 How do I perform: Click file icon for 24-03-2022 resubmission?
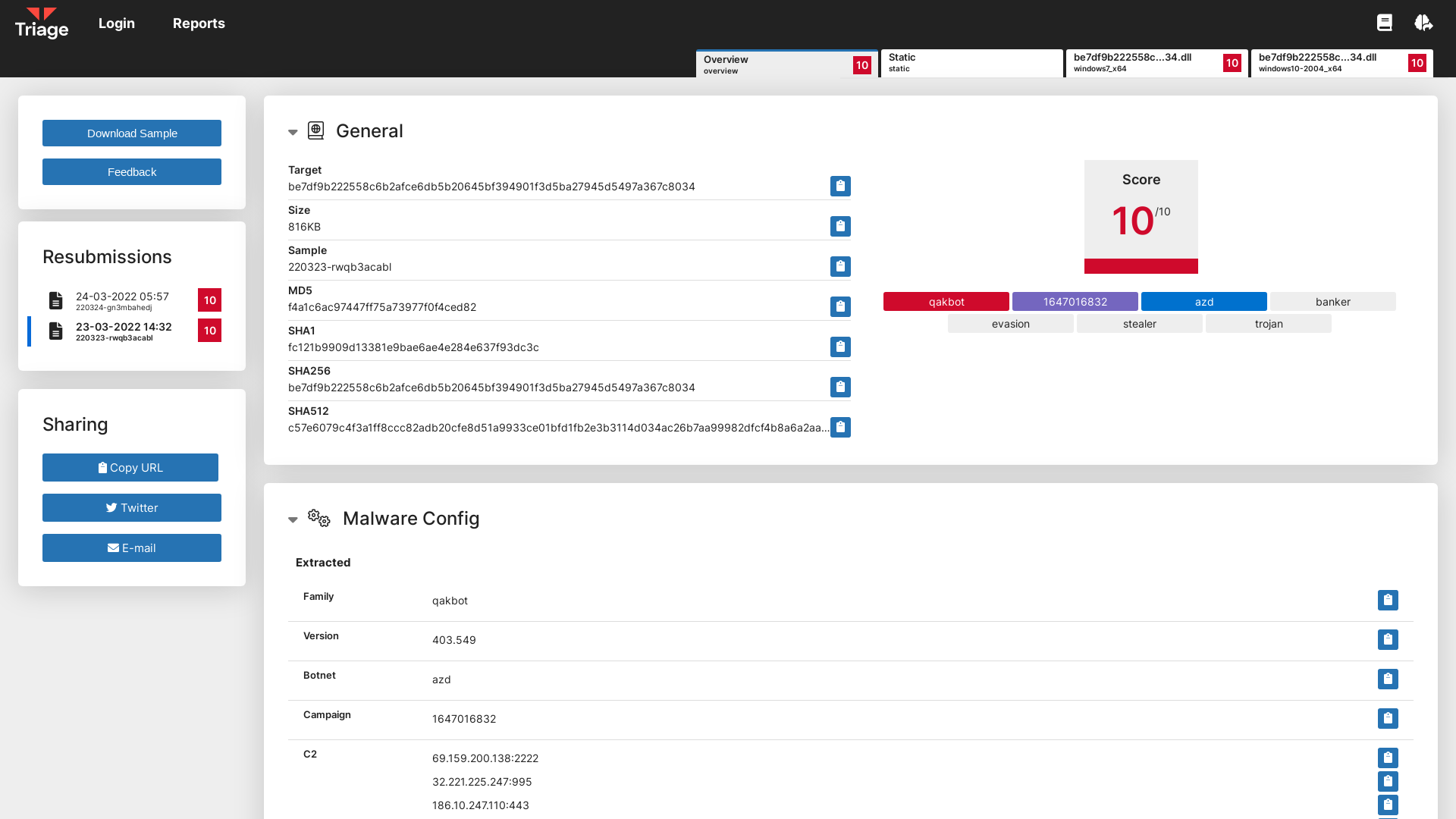click(x=55, y=300)
